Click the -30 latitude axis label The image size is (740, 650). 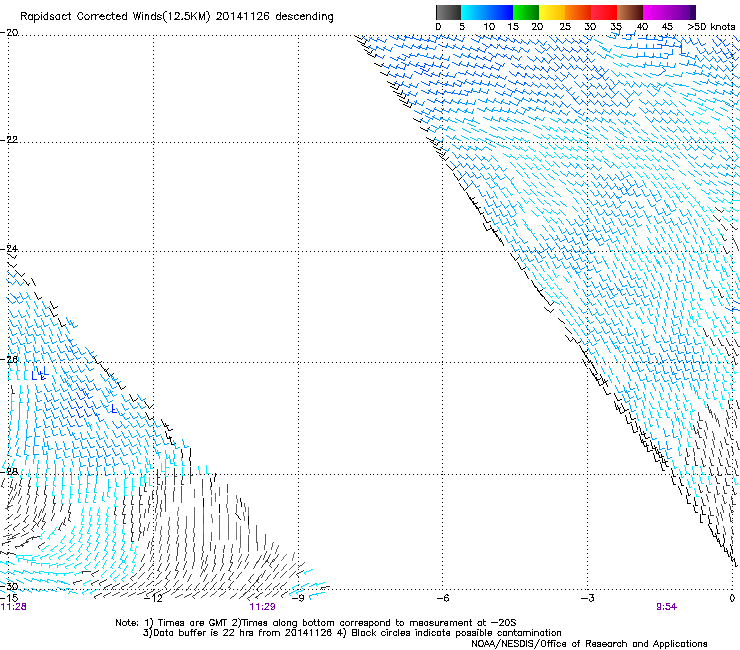tap(9, 586)
